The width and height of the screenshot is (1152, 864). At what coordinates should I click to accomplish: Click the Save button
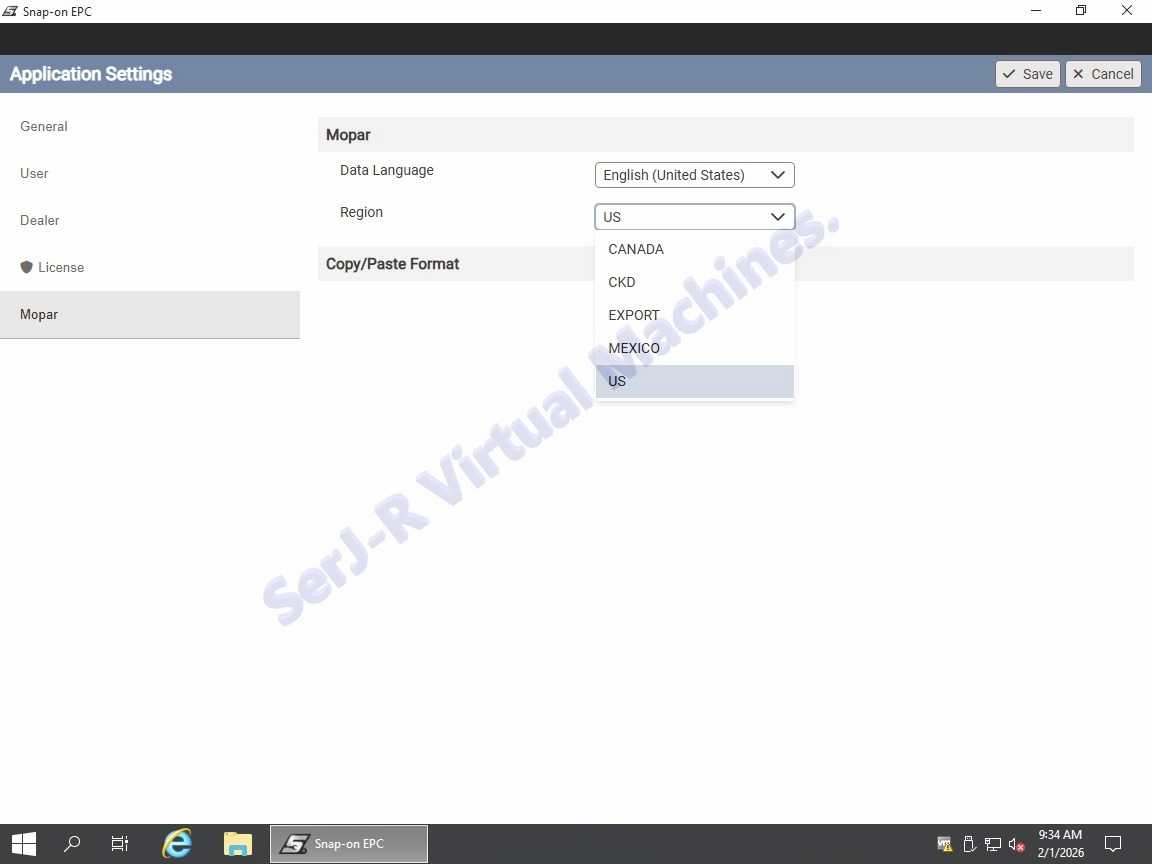[x=1027, y=74]
